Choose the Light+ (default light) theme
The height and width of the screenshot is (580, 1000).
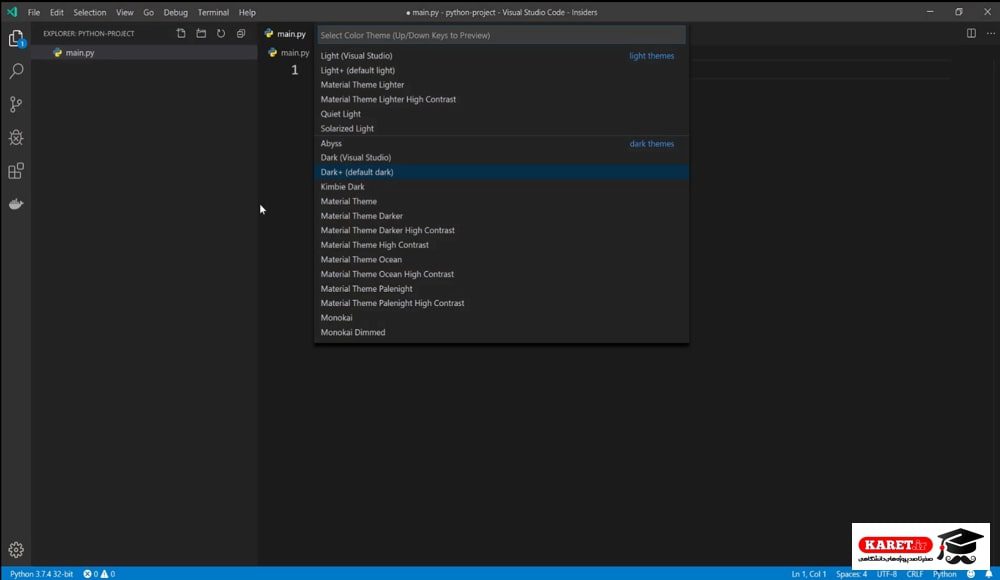[x=501, y=70]
